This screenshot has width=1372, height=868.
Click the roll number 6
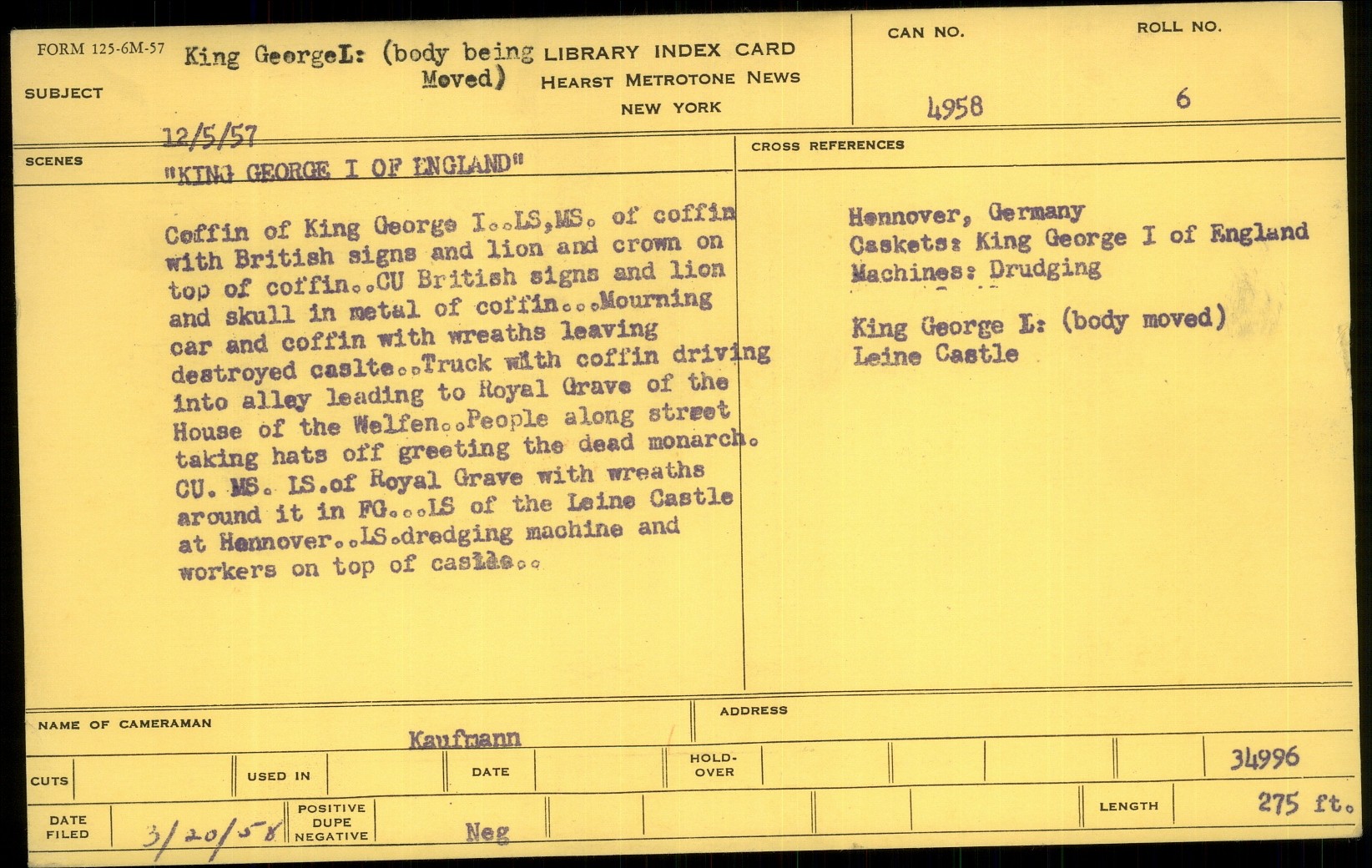(1182, 99)
